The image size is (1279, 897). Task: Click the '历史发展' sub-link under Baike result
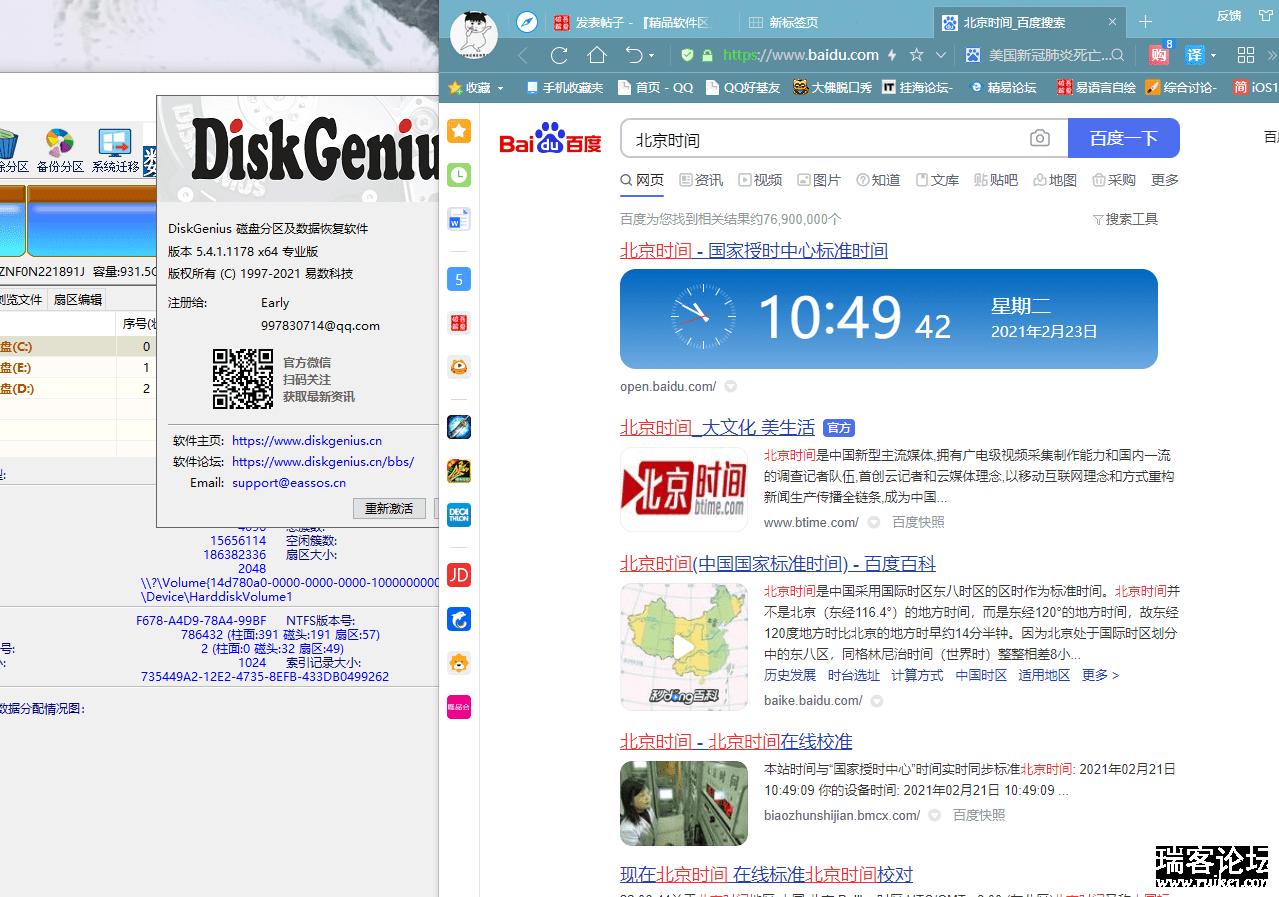click(790, 675)
